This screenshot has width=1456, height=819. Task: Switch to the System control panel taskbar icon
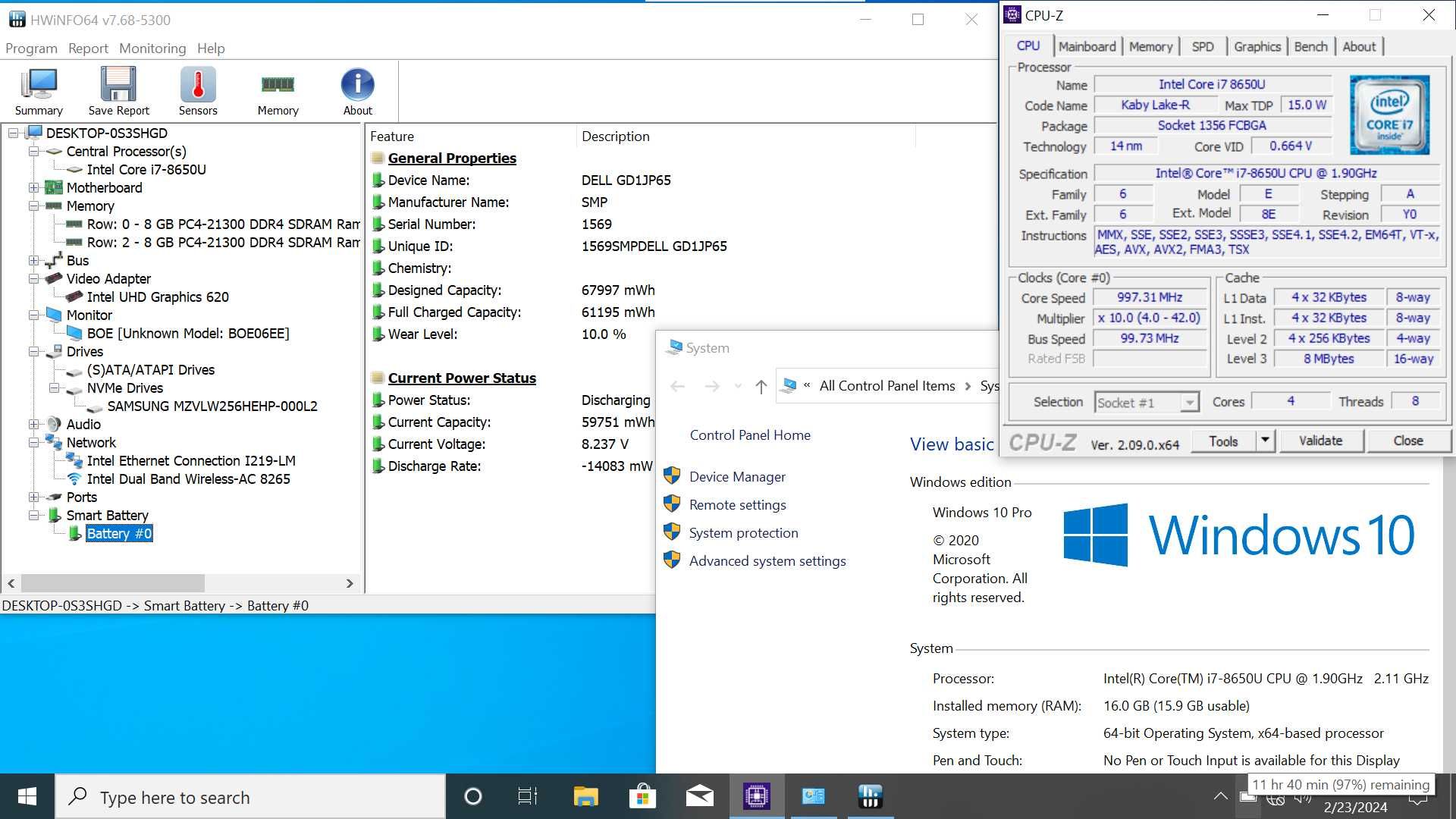click(x=813, y=796)
